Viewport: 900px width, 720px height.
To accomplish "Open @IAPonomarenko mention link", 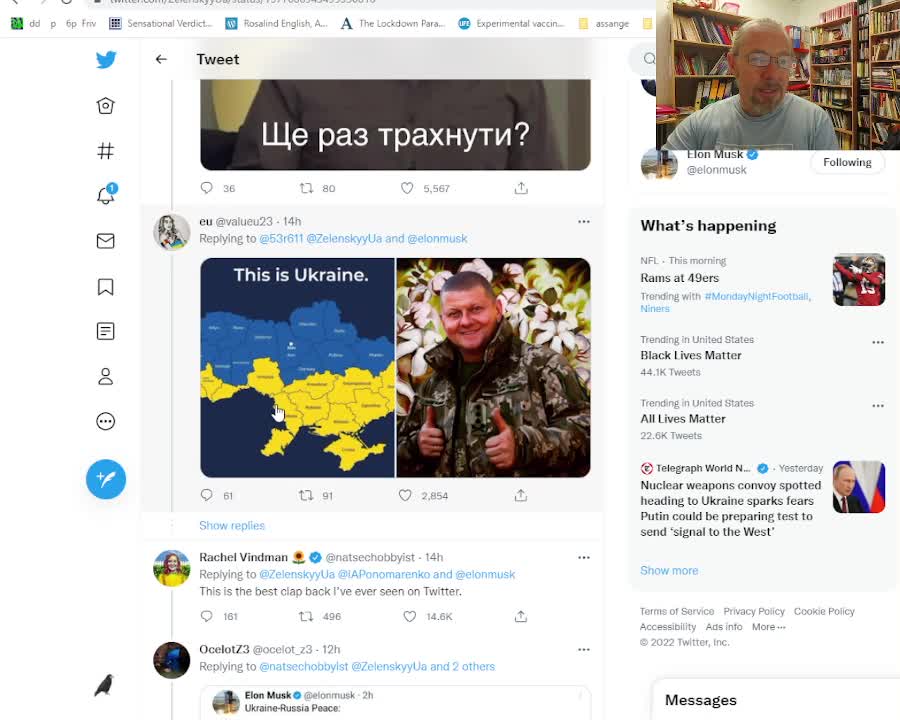I will pos(383,574).
